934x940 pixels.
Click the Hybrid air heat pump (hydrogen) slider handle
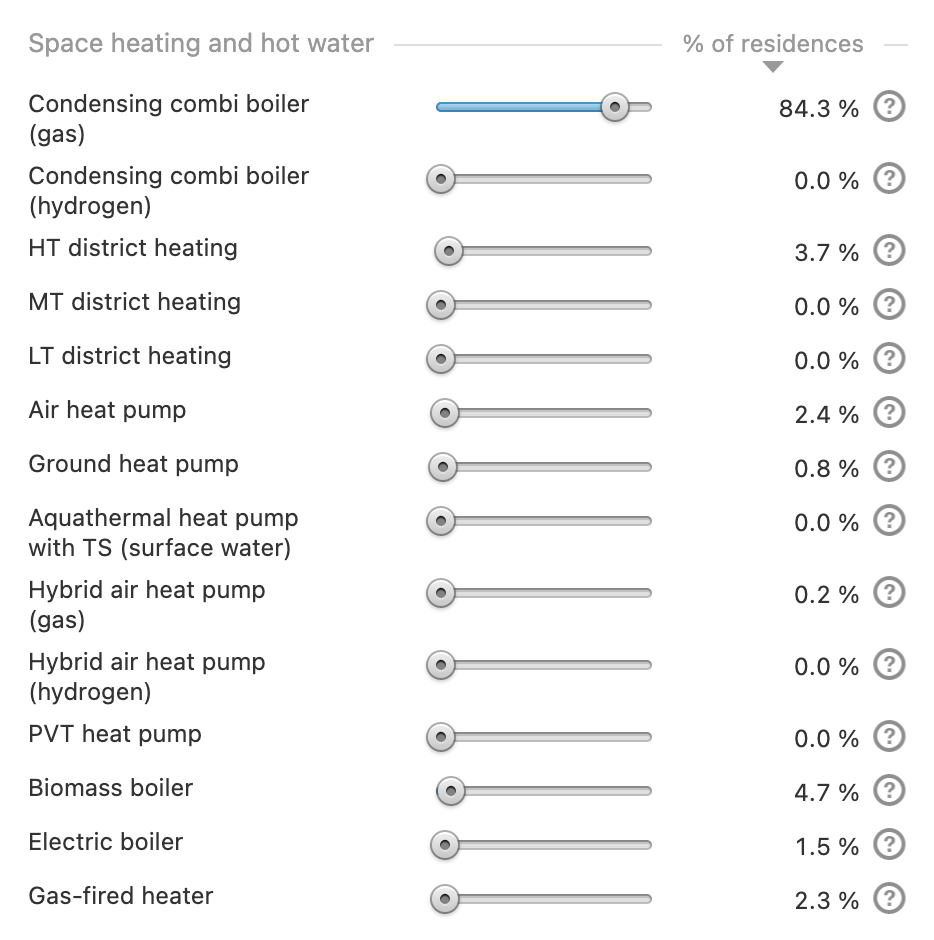click(441, 665)
